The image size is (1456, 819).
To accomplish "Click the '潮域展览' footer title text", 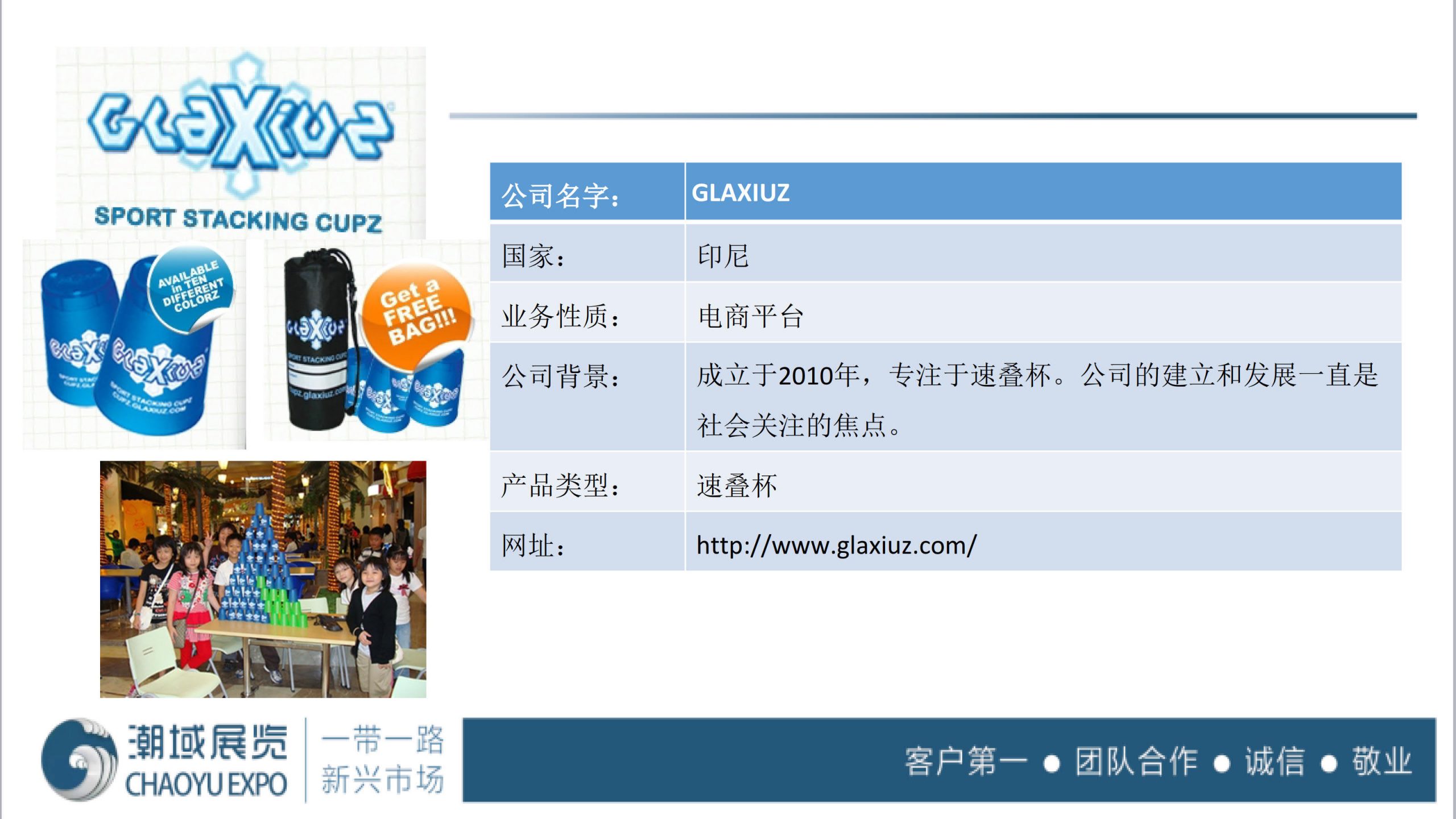I will [207, 742].
